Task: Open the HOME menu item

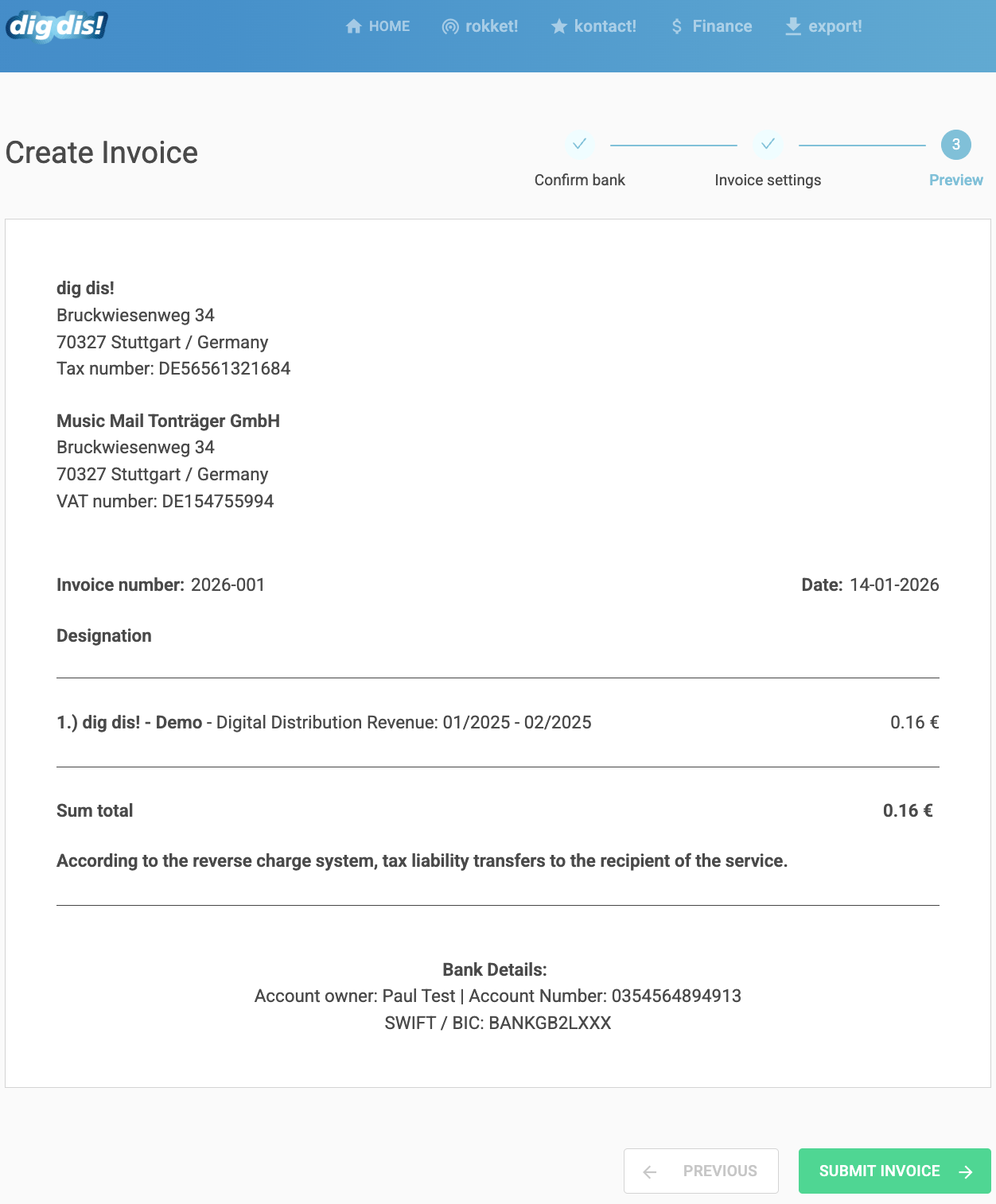Action: pos(378,26)
